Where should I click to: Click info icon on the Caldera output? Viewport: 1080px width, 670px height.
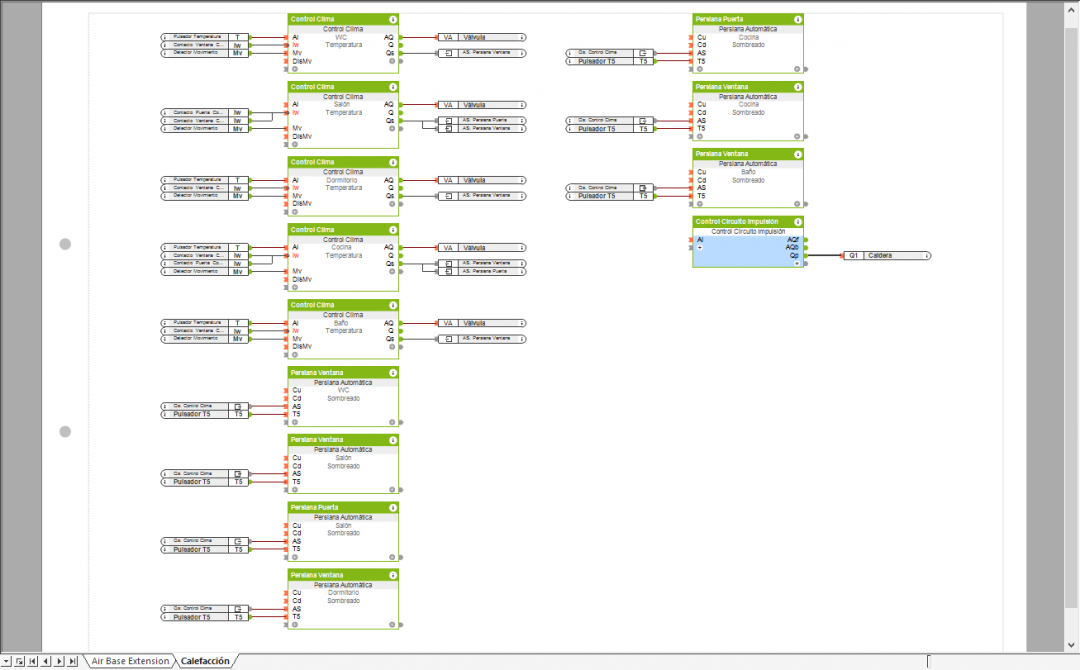pos(927,256)
